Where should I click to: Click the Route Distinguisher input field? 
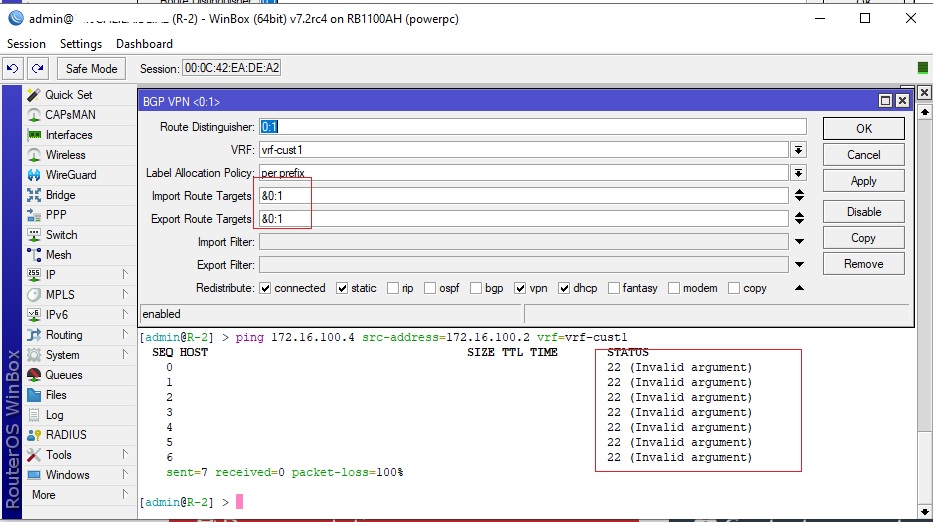[x=533, y=127]
